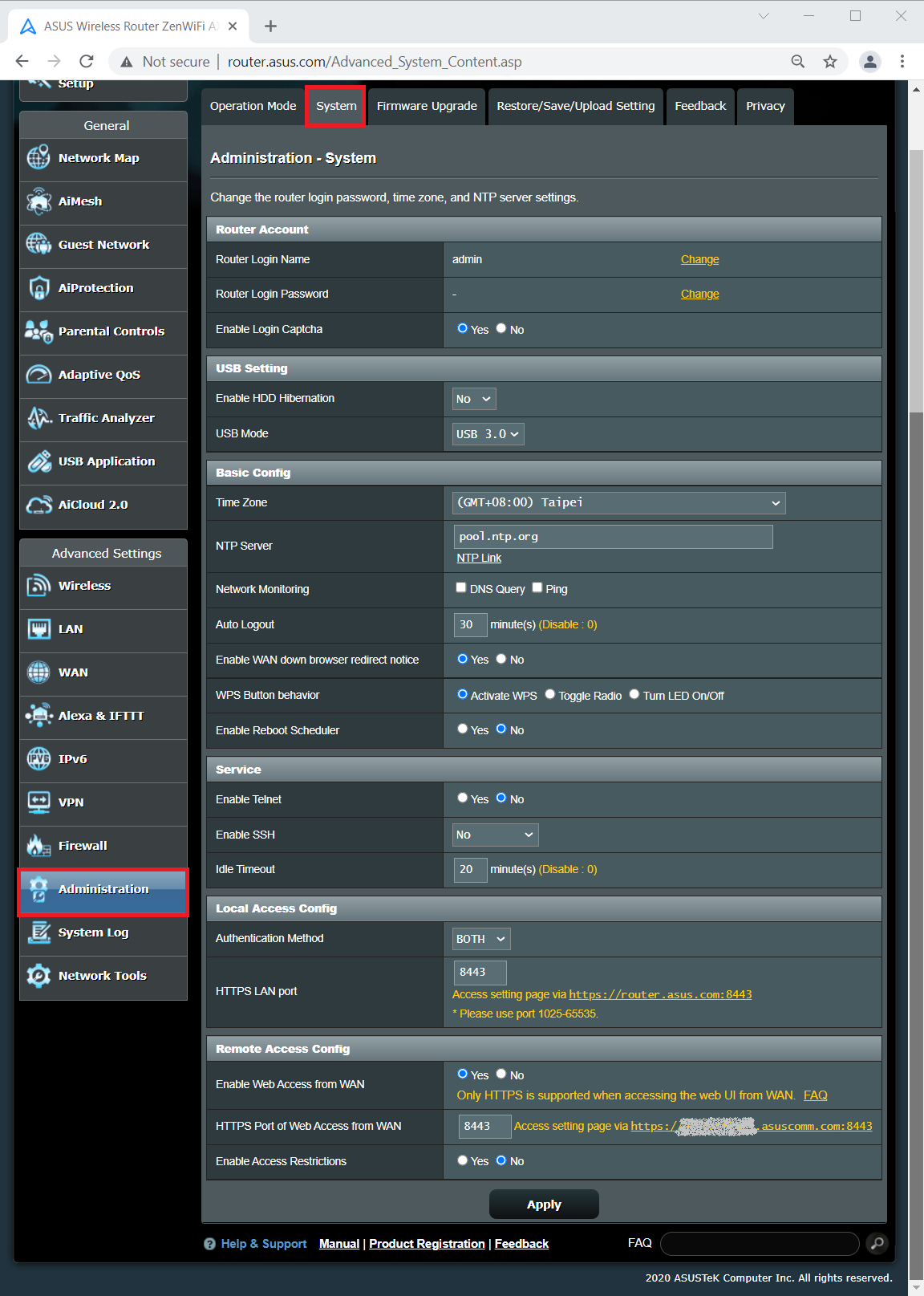Open Guest Network globe icon
The width and height of the screenshot is (924, 1296).
point(38,244)
